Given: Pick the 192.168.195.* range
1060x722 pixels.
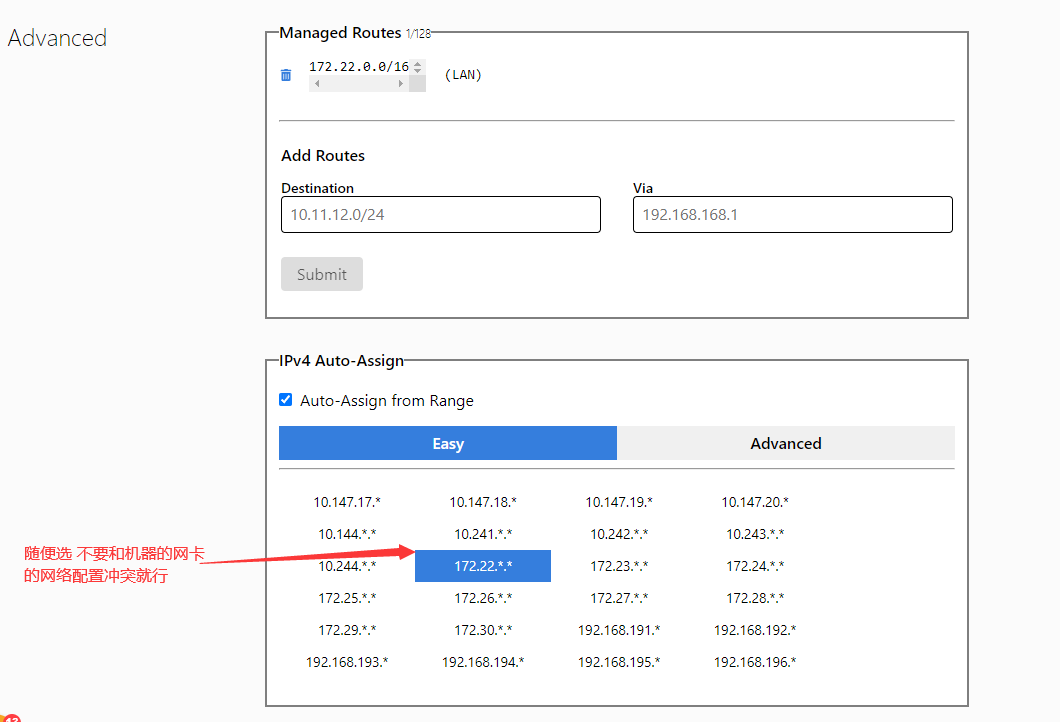Looking at the screenshot, I should tap(619, 662).
